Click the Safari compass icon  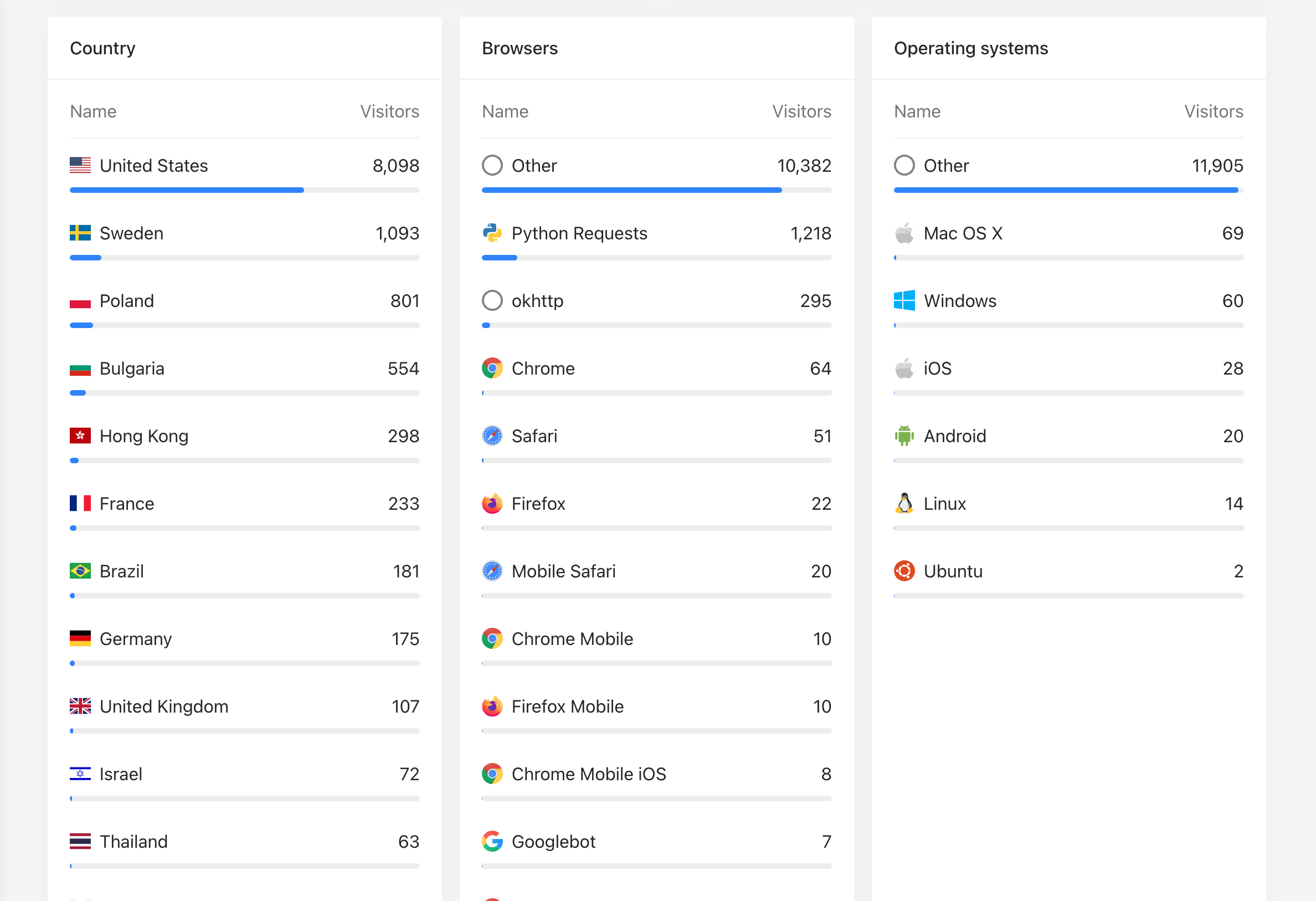pos(492,436)
